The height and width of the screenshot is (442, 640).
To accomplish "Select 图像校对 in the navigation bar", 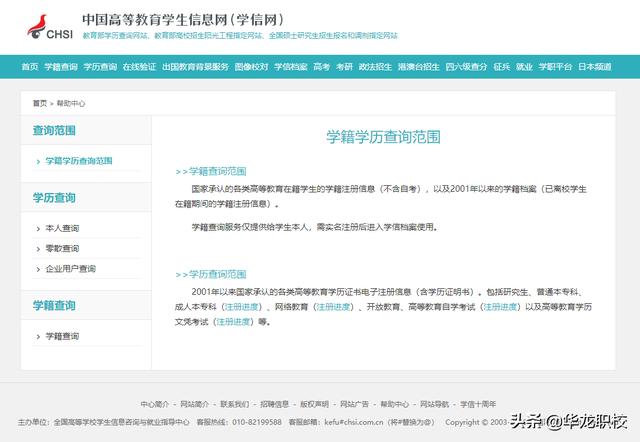I will (x=251, y=67).
